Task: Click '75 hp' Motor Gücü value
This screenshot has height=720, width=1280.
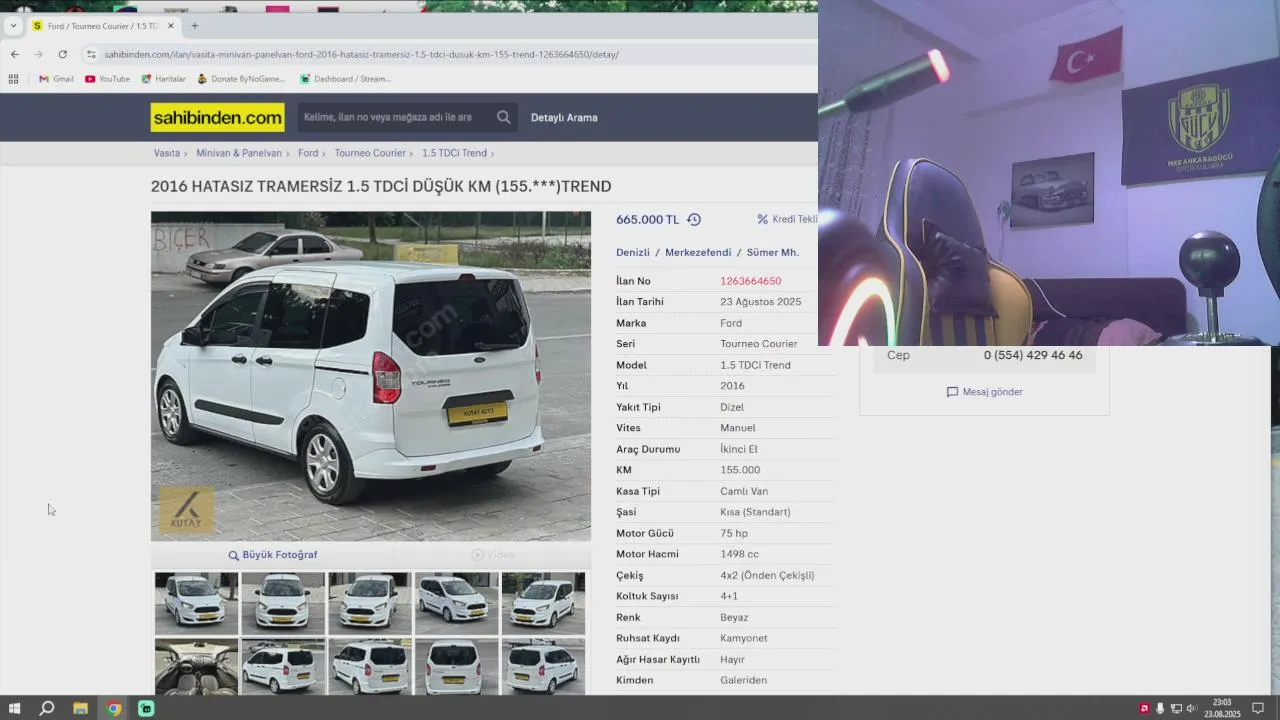Action: [x=734, y=533]
